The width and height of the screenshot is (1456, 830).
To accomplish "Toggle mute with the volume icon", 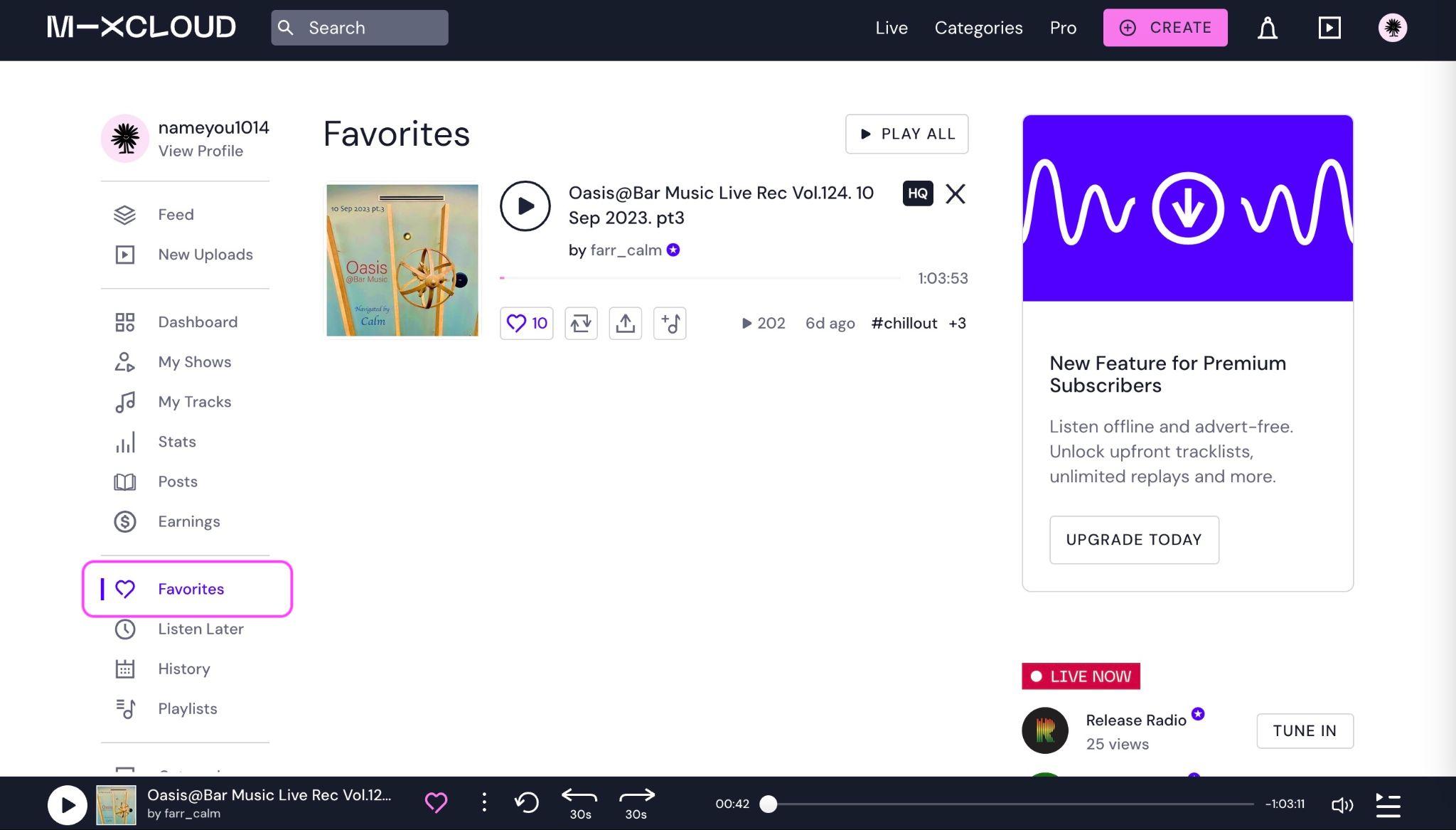I will (1342, 804).
